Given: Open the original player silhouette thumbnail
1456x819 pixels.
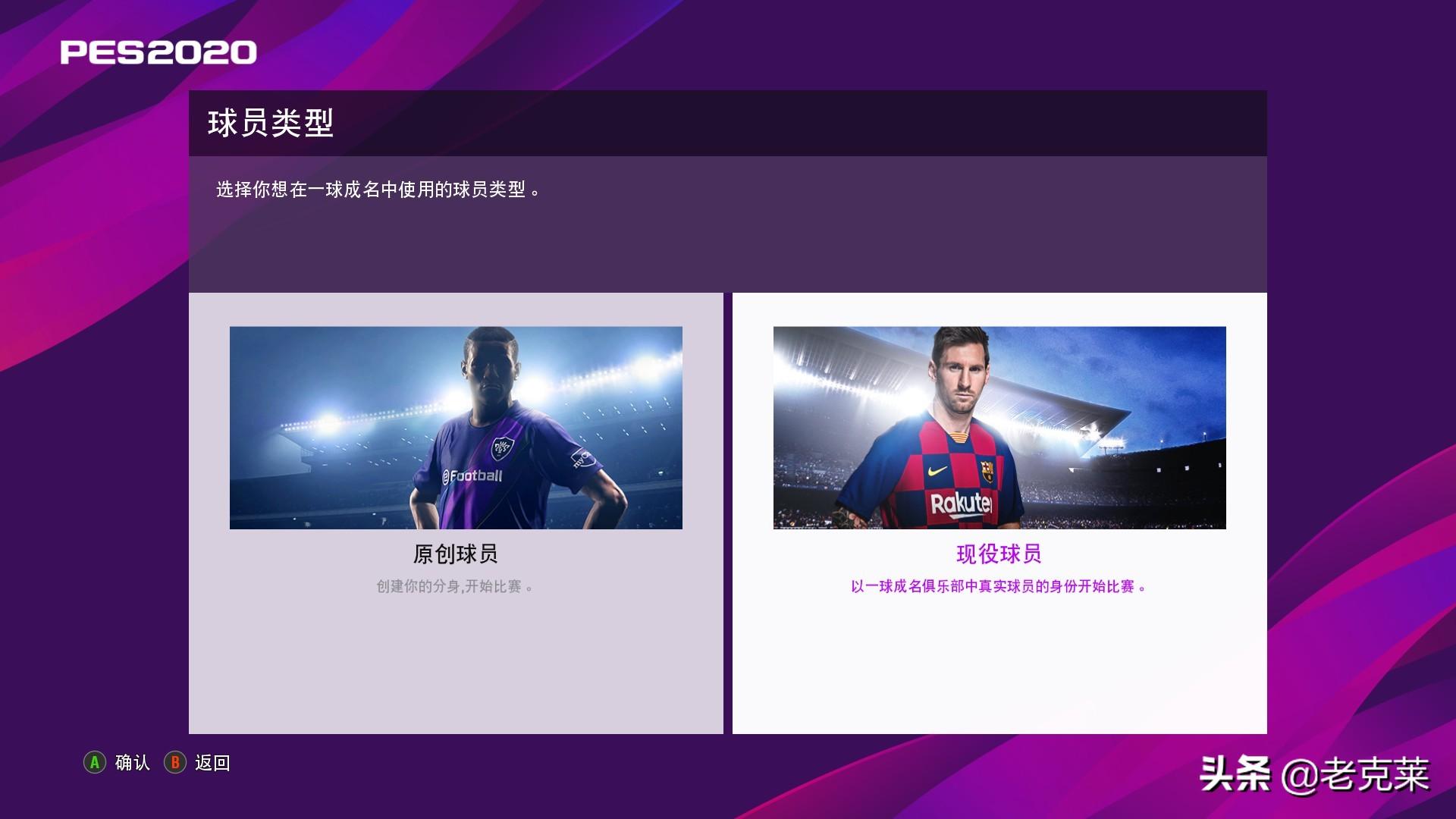Looking at the screenshot, I should pyautogui.click(x=456, y=428).
